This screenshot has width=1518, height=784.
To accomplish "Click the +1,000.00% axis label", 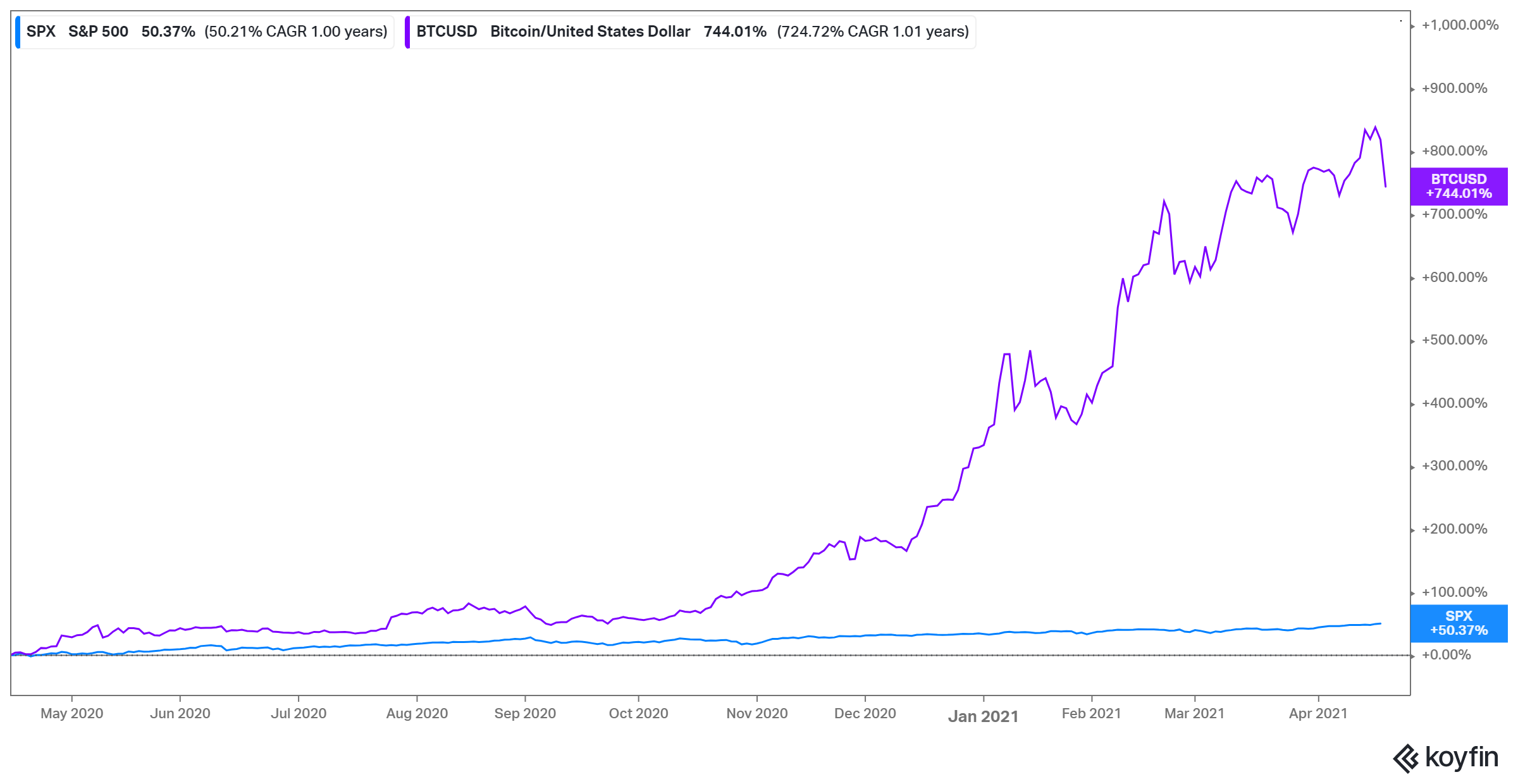I will pos(1460,25).
